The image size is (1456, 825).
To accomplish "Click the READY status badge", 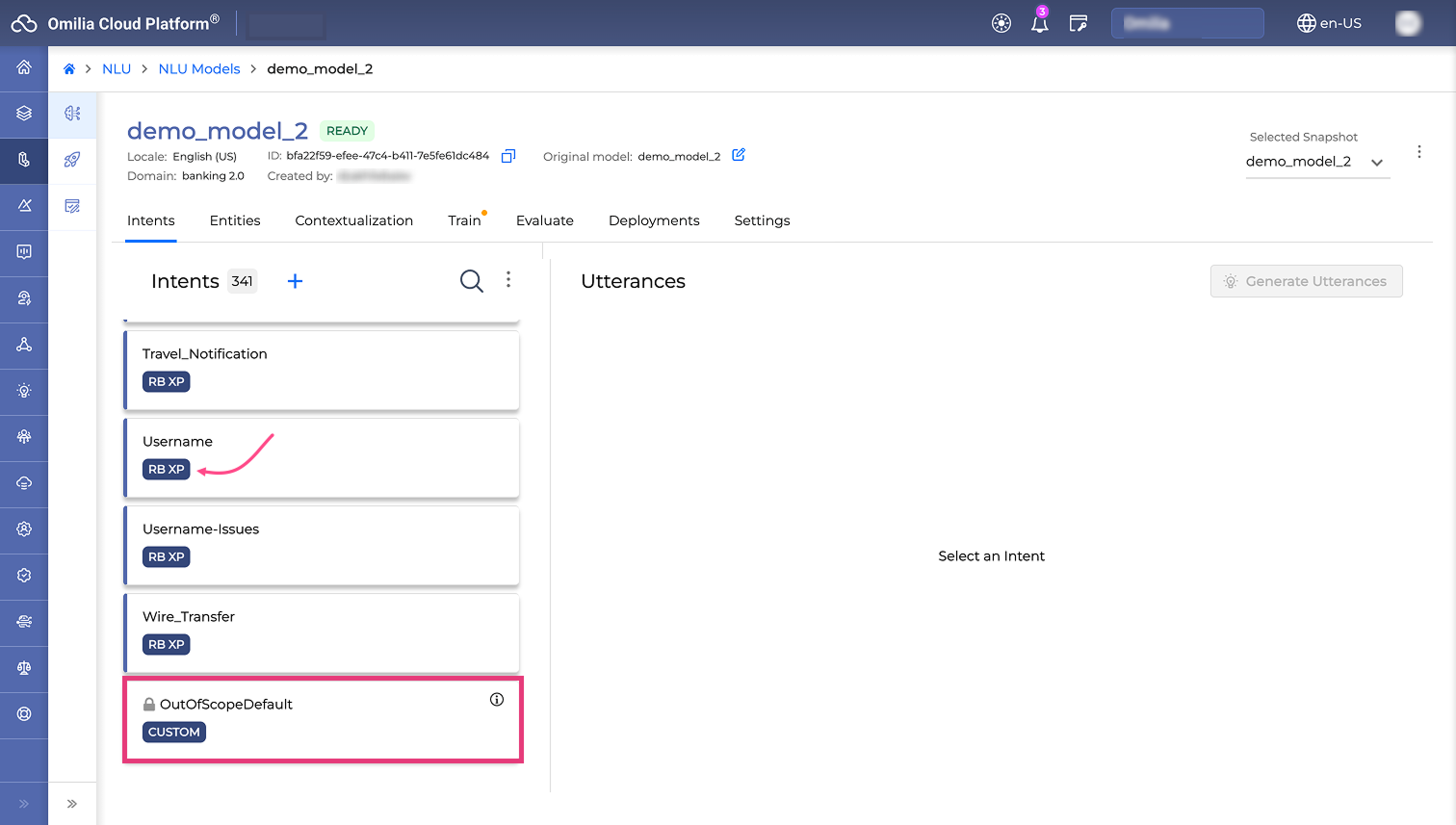I will (x=347, y=131).
